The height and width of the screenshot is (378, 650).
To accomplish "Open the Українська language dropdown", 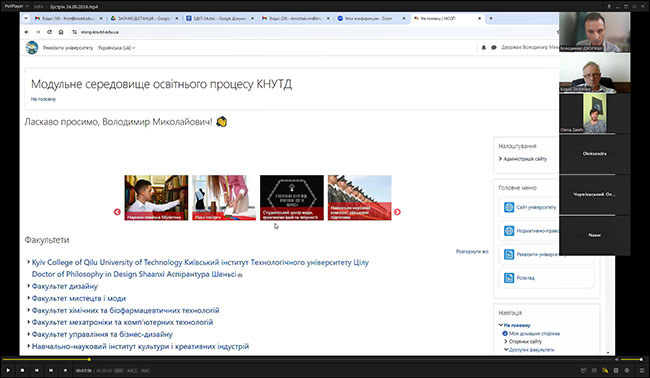I will coord(116,48).
